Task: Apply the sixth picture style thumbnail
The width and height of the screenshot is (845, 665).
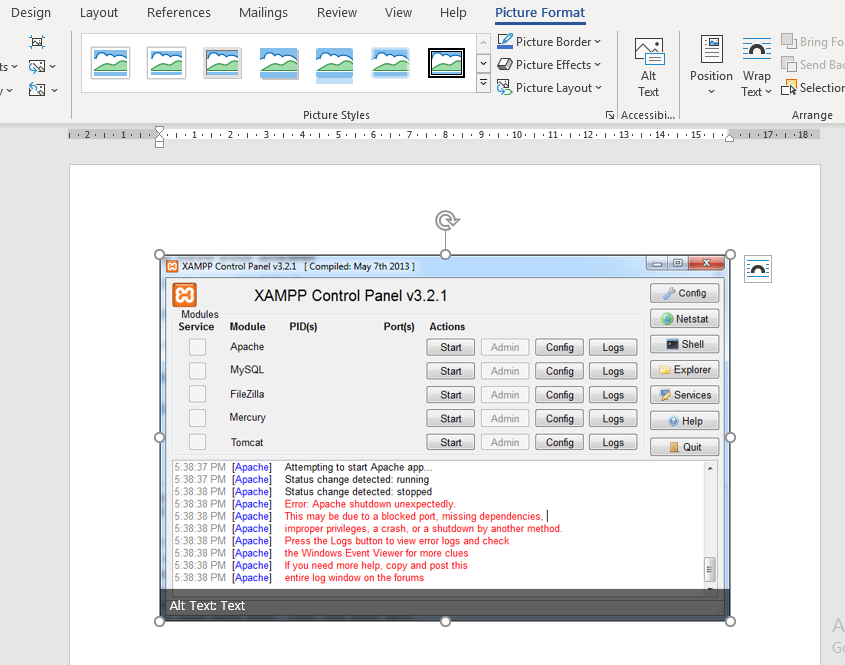Action: (391, 63)
